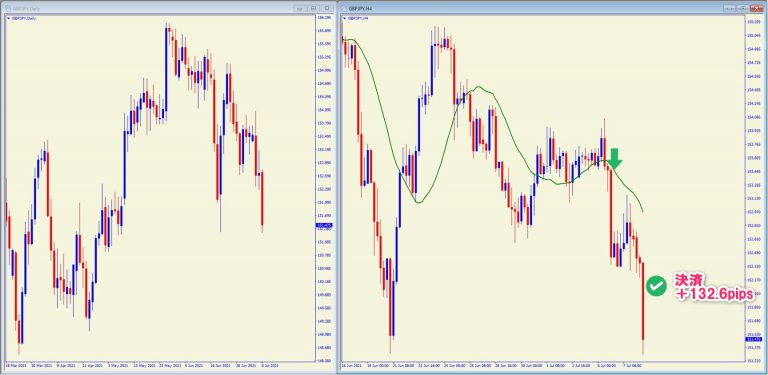Click the Daily chart price scale axis
This screenshot has height=375, width=768.
pyautogui.click(x=324, y=188)
